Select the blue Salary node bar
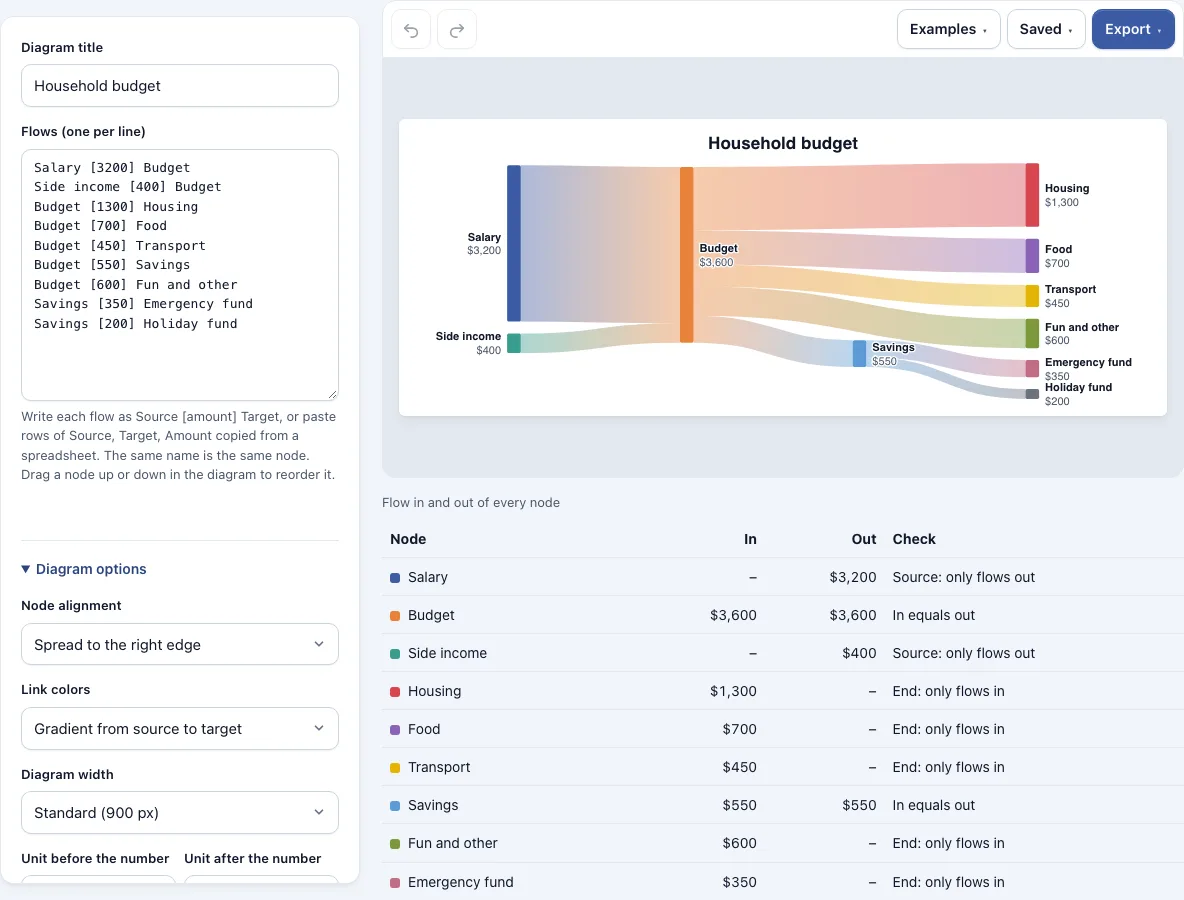 click(513, 243)
